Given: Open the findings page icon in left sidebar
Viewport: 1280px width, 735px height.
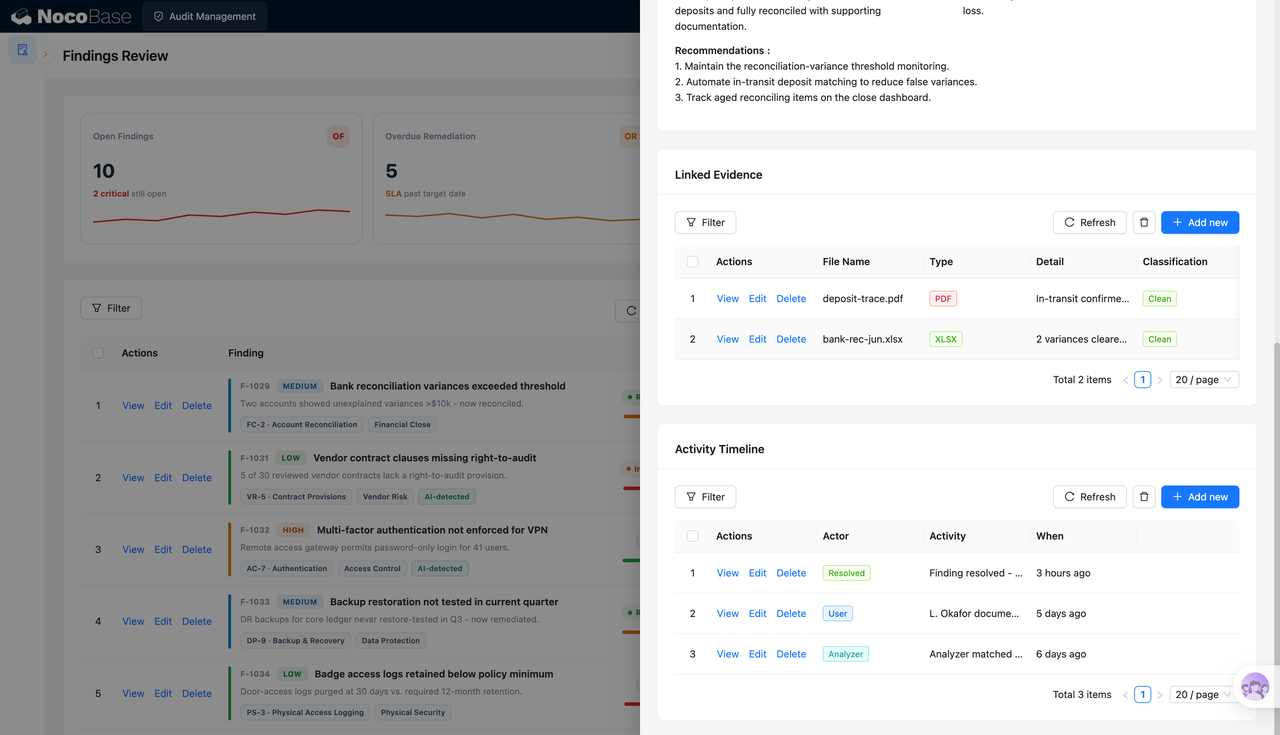Looking at the screenshot, I should [x=22, y=50].
